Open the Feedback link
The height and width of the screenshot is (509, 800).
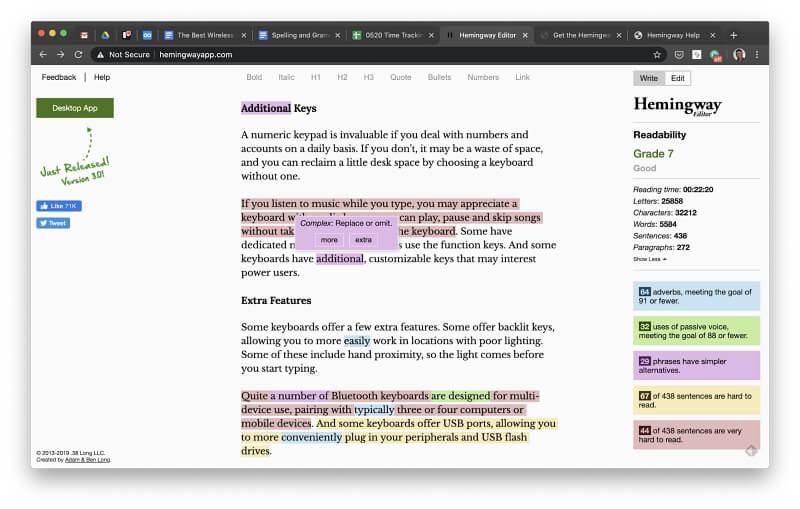(x=59, y=77)
